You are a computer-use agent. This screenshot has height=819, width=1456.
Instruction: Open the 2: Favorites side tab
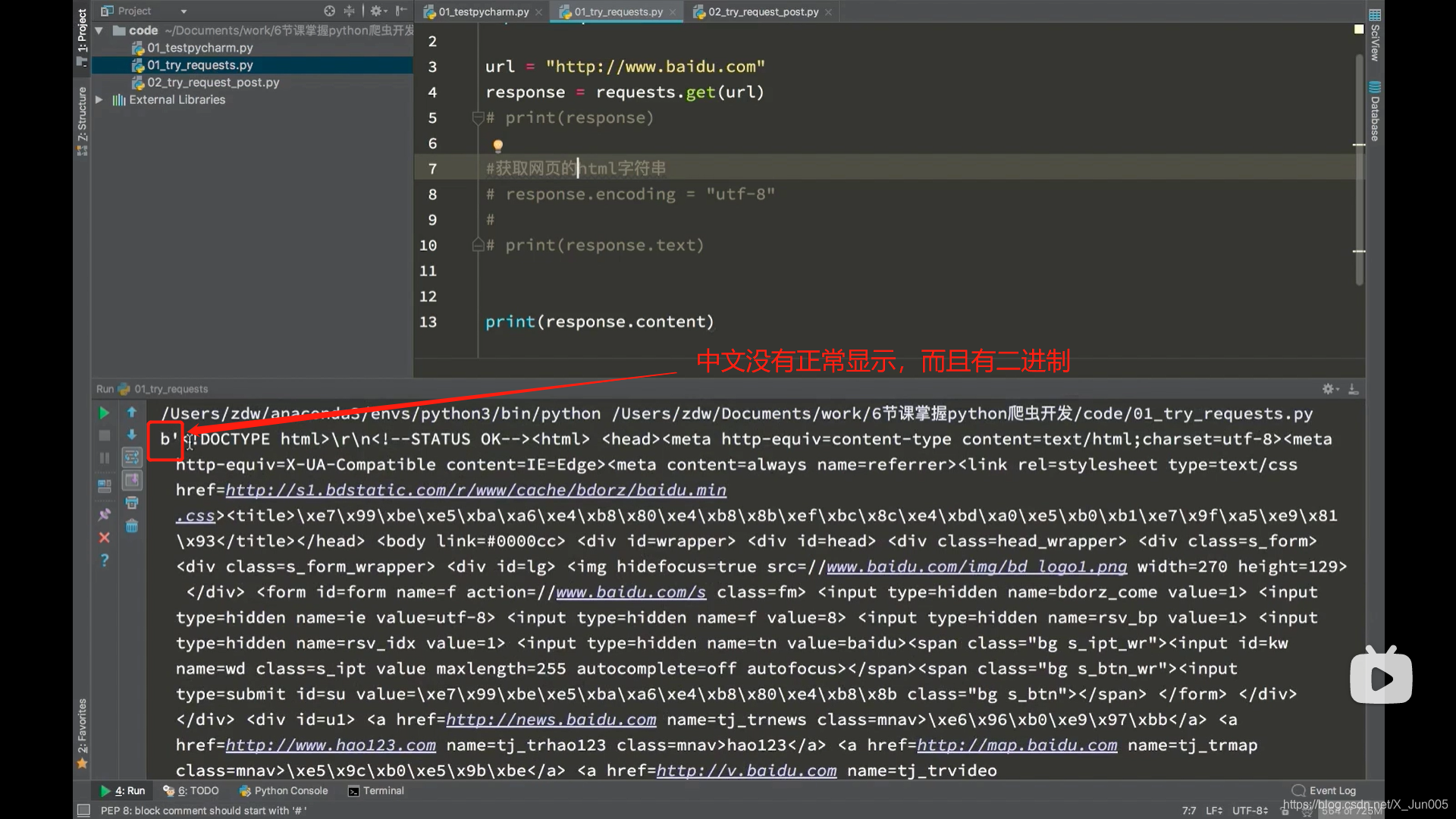82,733
